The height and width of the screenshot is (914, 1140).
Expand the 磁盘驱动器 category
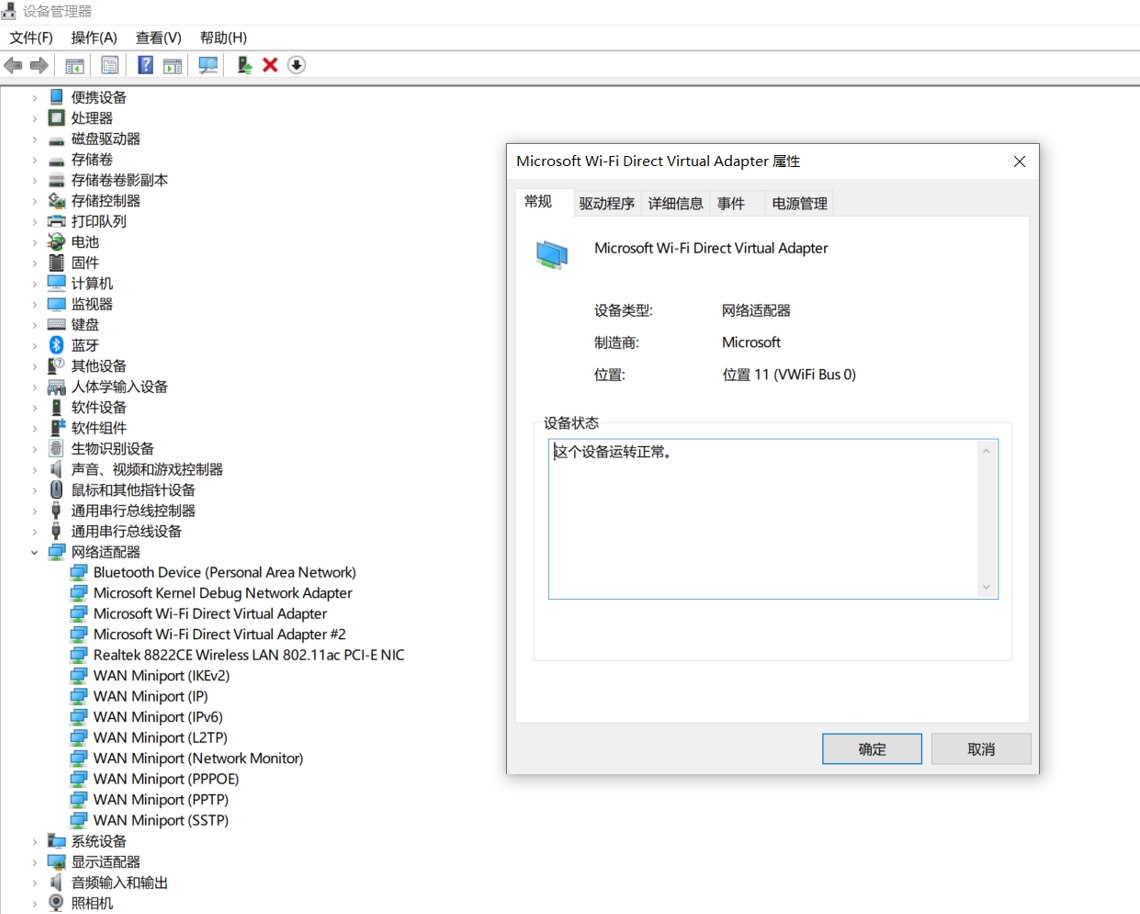pos(34,139)
